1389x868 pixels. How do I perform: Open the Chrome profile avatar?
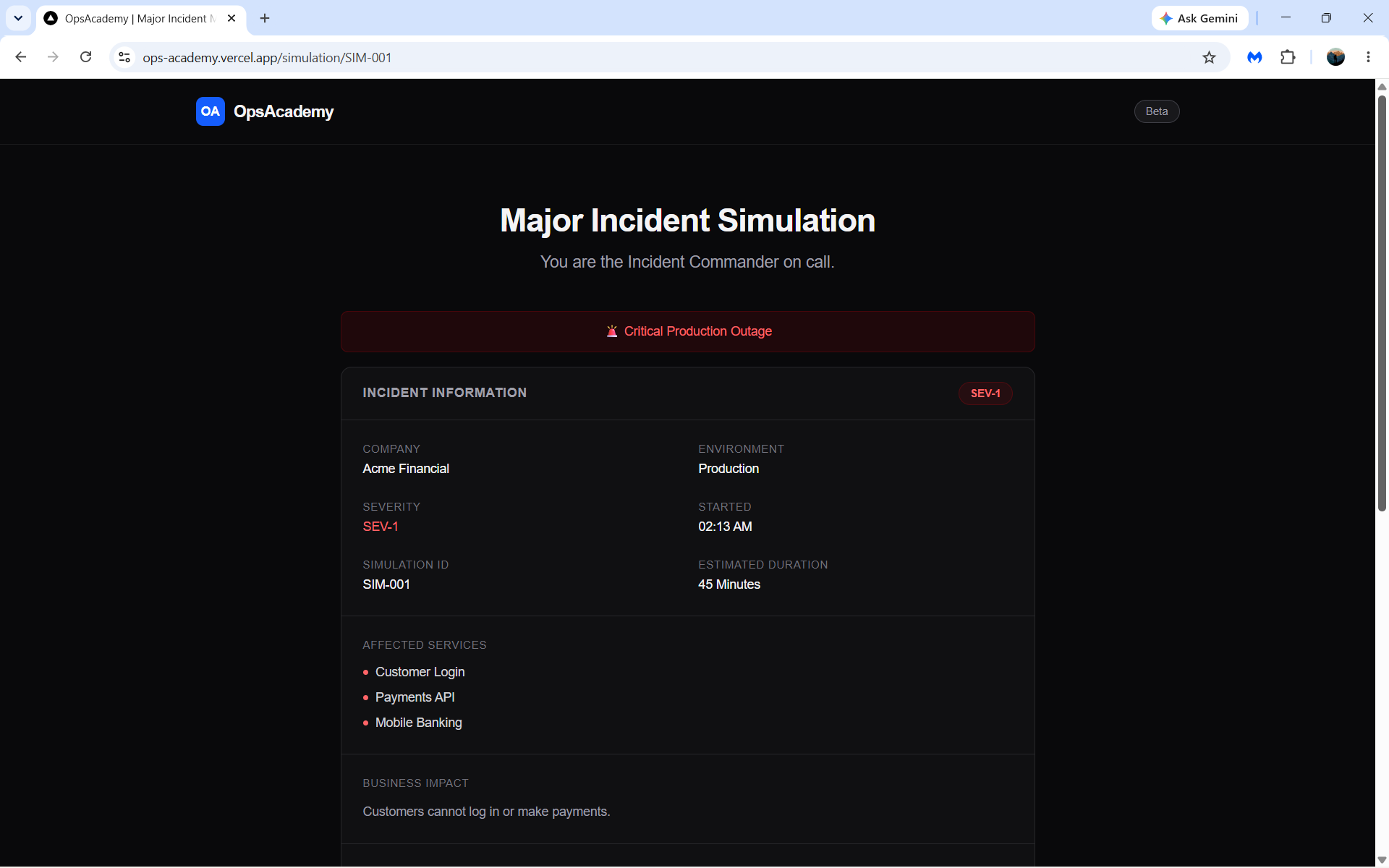point(1335,57)
